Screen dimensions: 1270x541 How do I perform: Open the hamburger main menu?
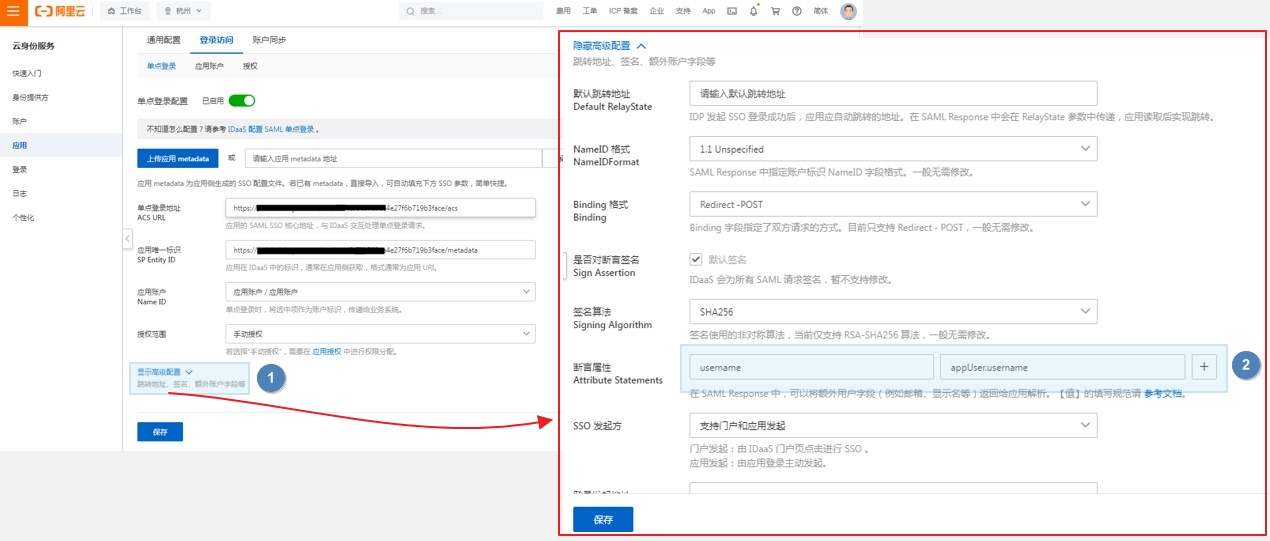tap(12, 11)
